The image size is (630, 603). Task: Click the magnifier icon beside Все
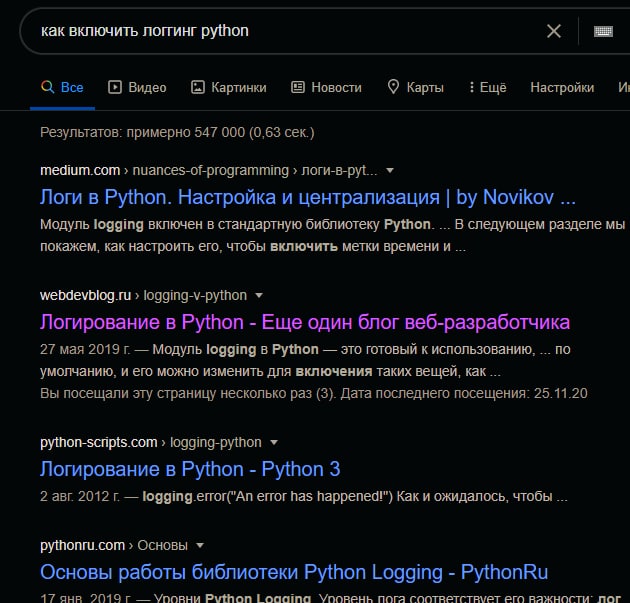coord(47,87)
